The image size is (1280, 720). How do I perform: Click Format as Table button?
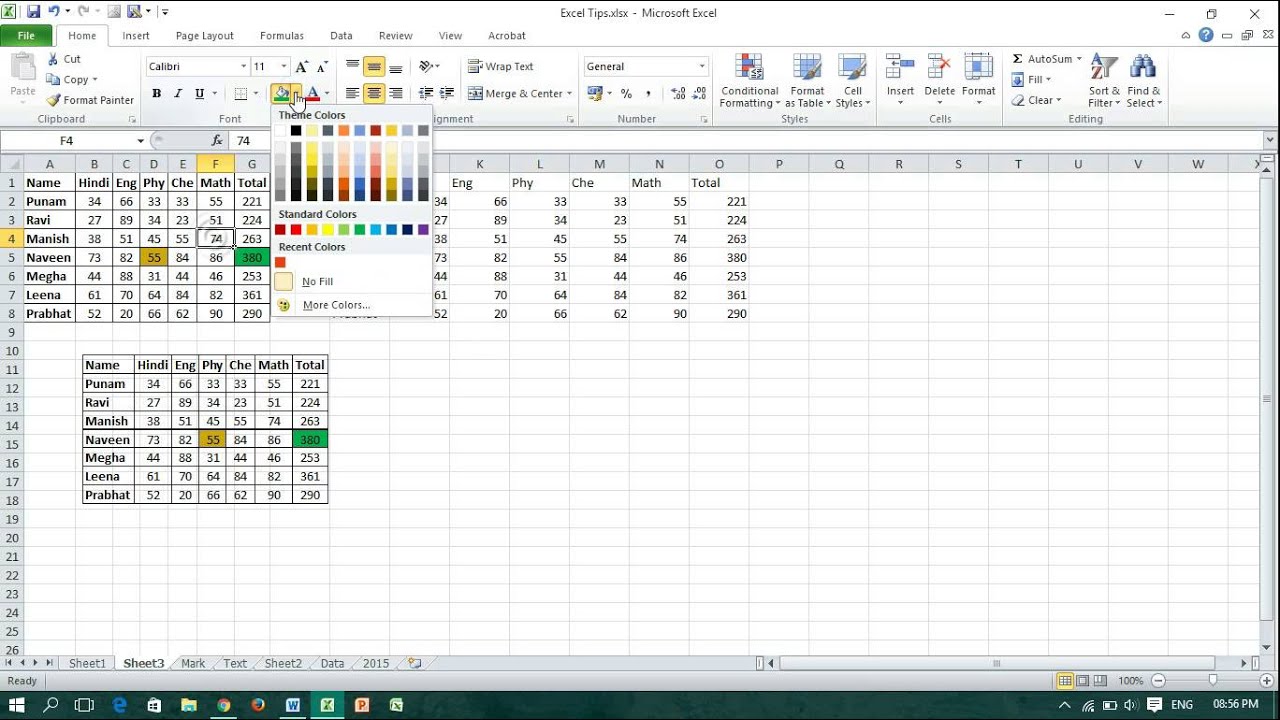pyautogui.click(x=807, y=82)
